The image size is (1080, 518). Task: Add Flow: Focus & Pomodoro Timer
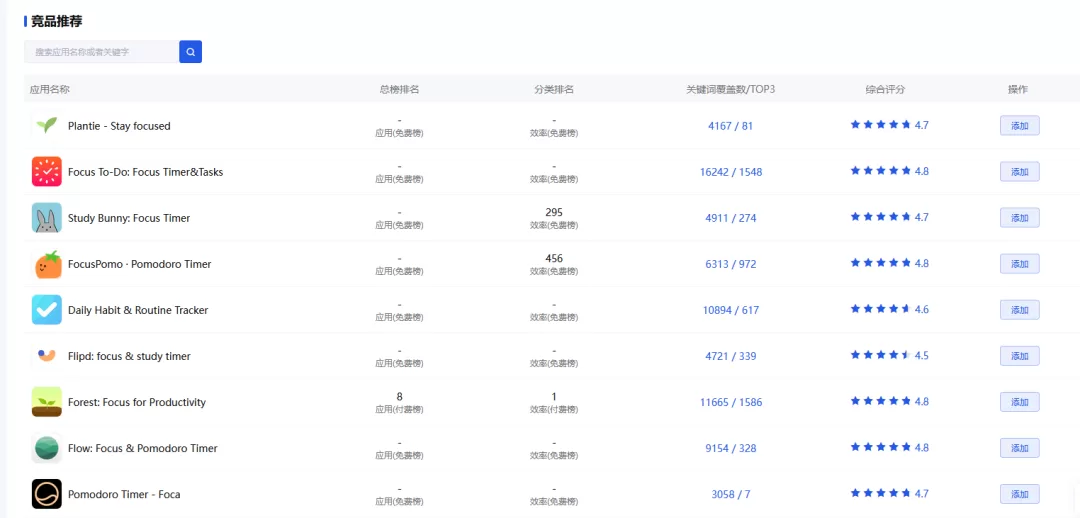(x=1019, y=448)
